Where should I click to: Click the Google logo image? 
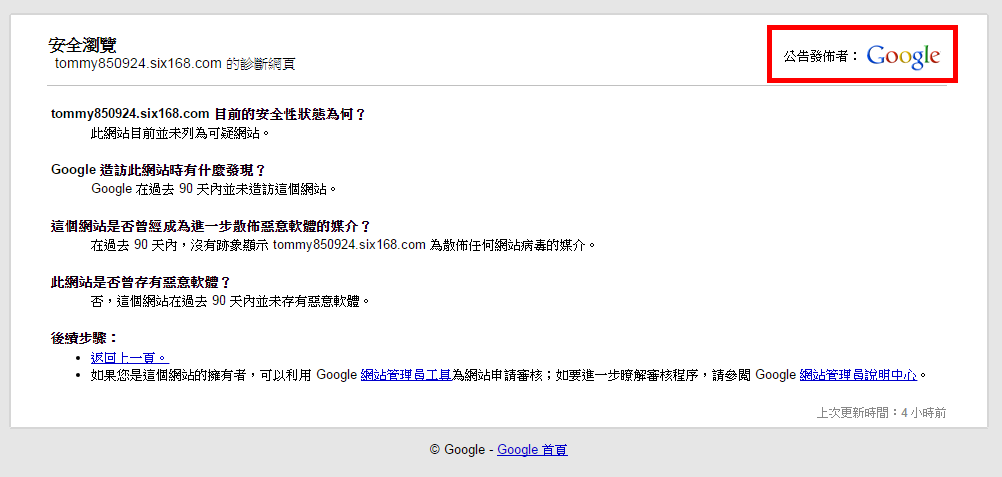click(903, 56)
